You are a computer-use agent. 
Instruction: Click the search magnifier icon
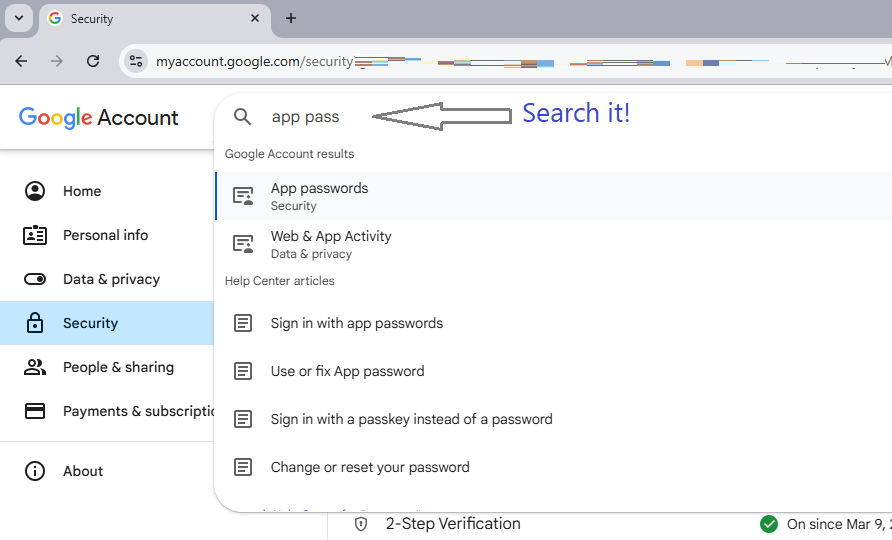tap(242, 117)
